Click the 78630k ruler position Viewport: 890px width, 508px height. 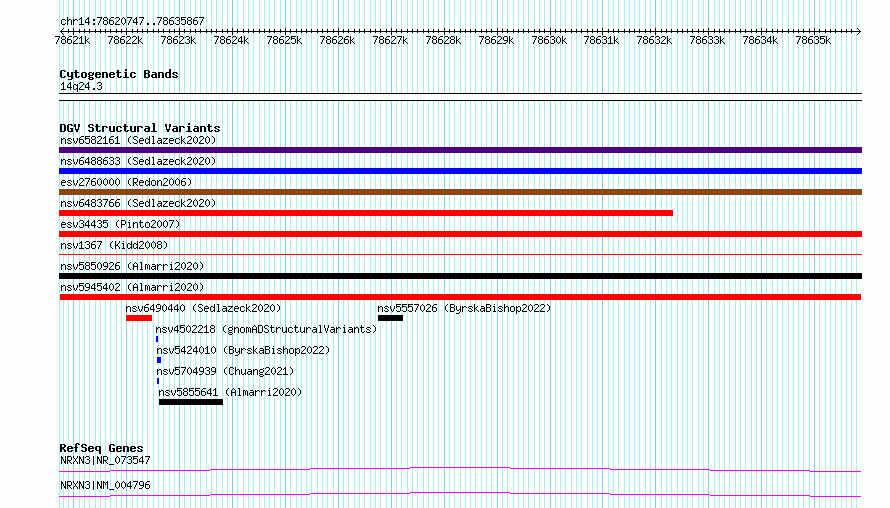[549, 40]
